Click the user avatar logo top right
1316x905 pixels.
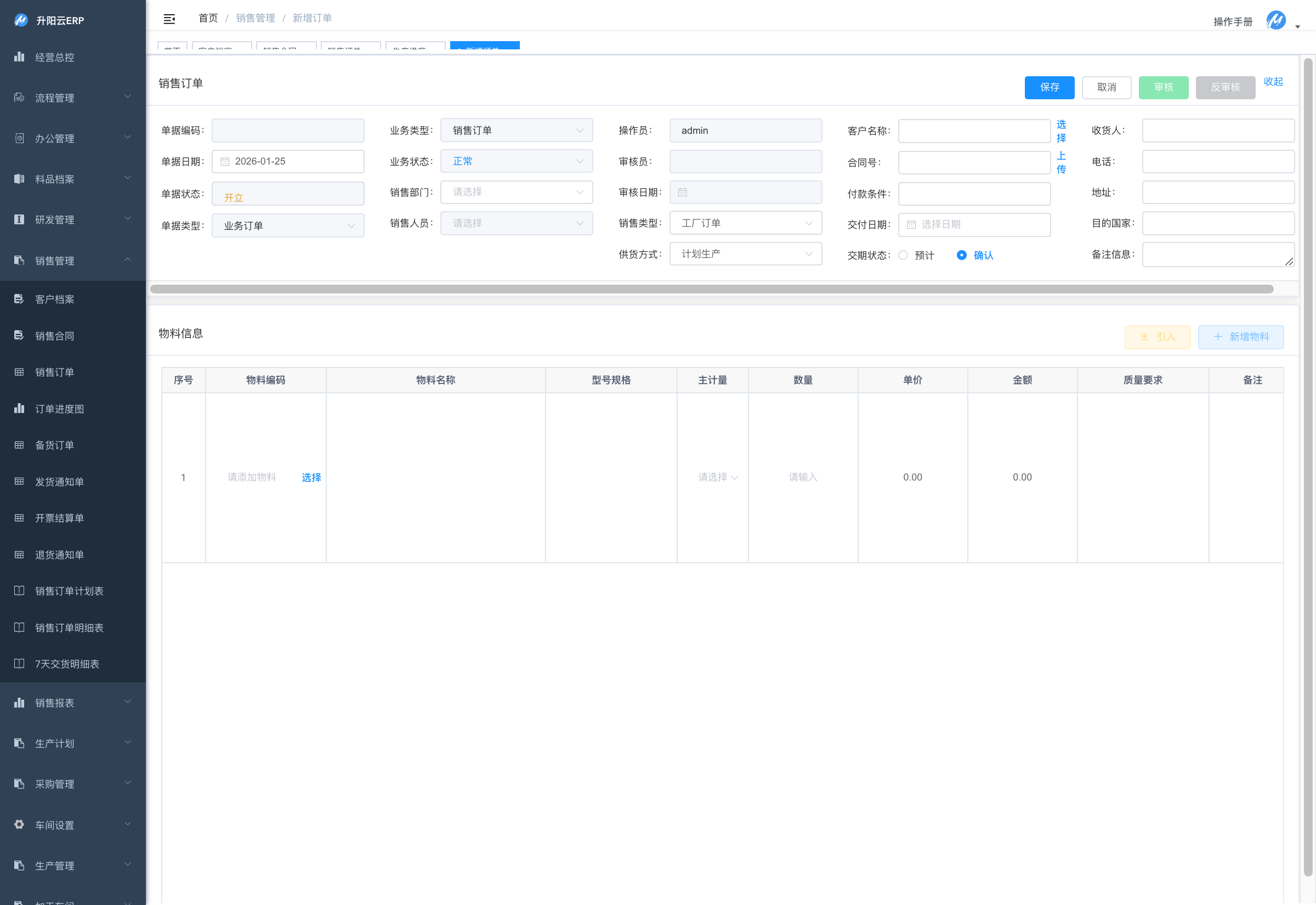coord(1276,20)
